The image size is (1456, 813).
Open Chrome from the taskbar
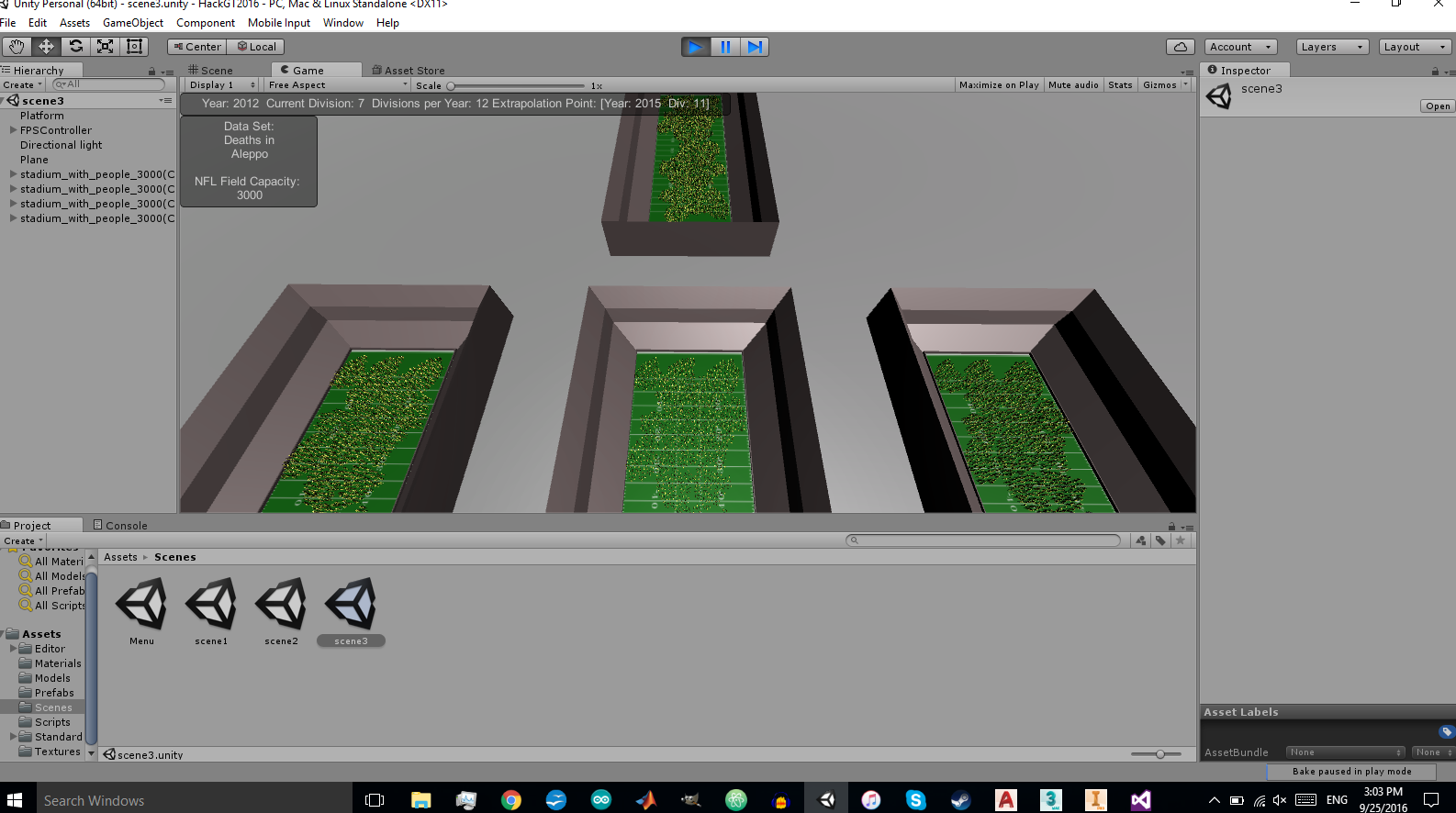coord(511,800)
